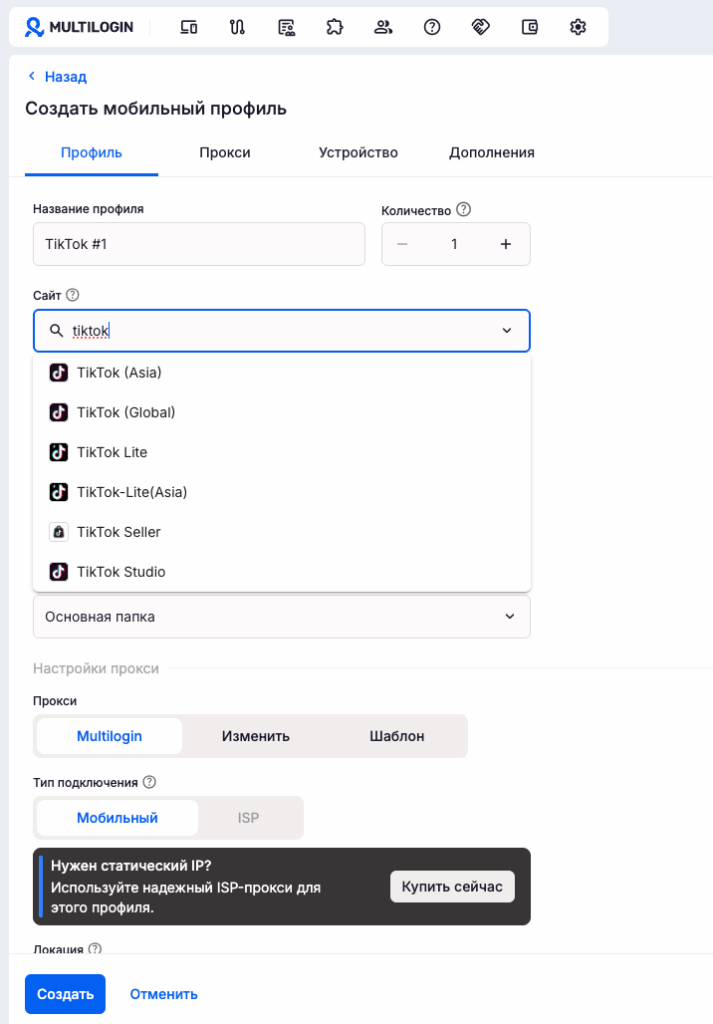Select TikTok Seller from the list
The height and width of the screenshot is (1024, 713).
pos(281,532)
